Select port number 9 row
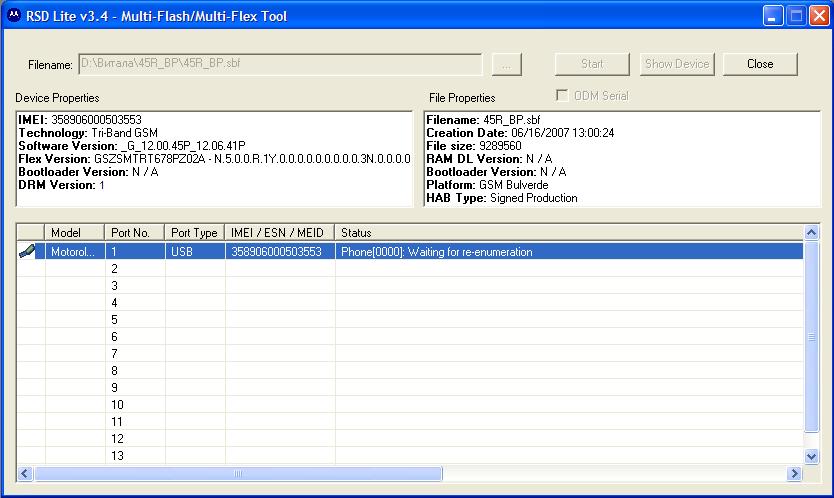This screenshot has height=498, width=834. (410, 388)
